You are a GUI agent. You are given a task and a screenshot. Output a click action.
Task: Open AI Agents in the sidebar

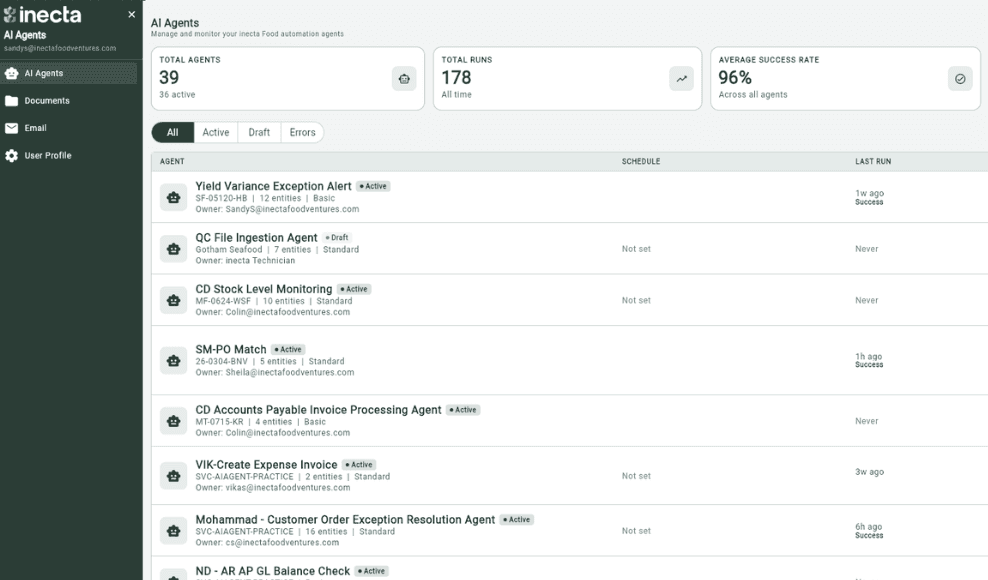(69, 73)
